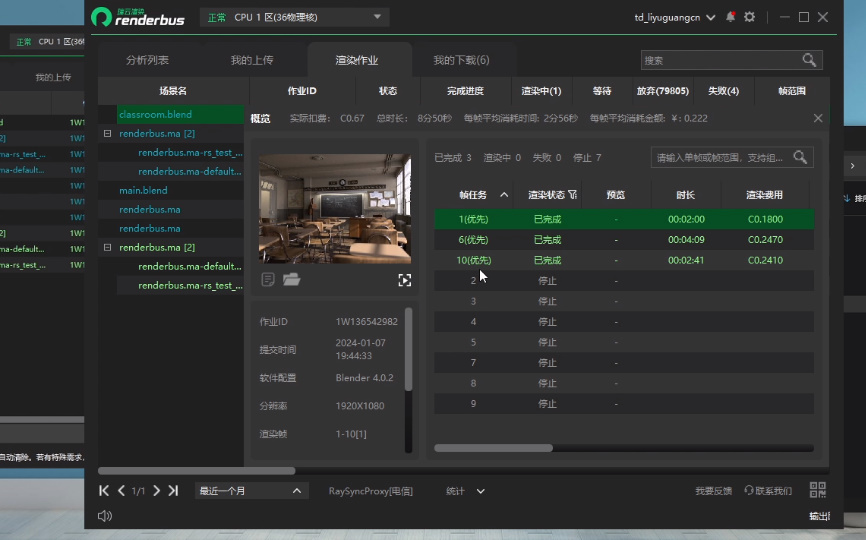
Task: Go to previous page arrow
Action: [121, 490]
